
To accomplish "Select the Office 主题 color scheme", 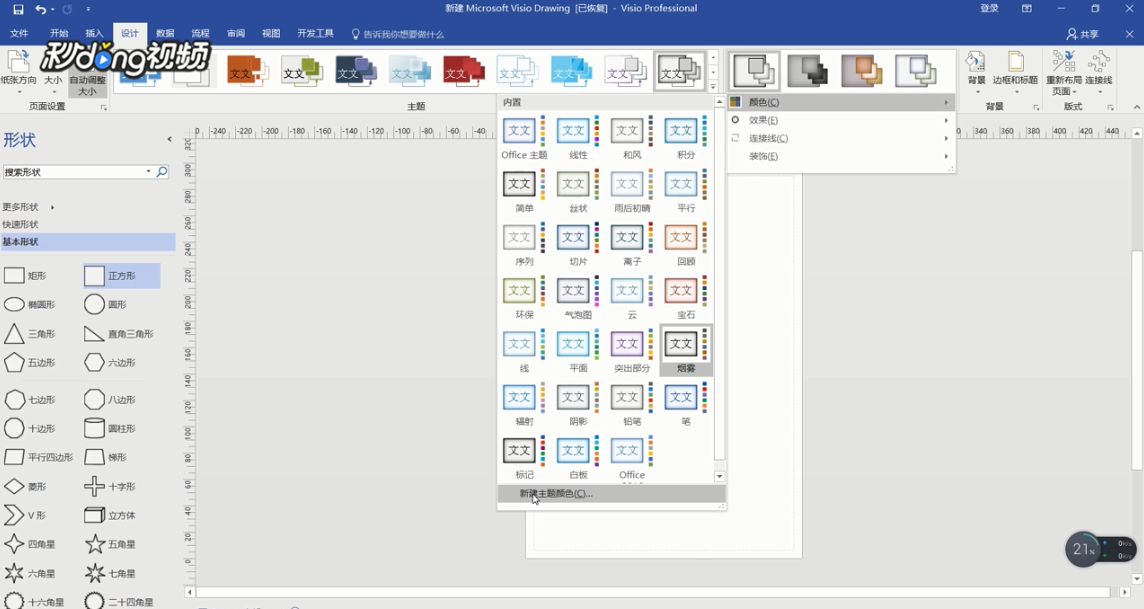I will (x=524, y=138).
